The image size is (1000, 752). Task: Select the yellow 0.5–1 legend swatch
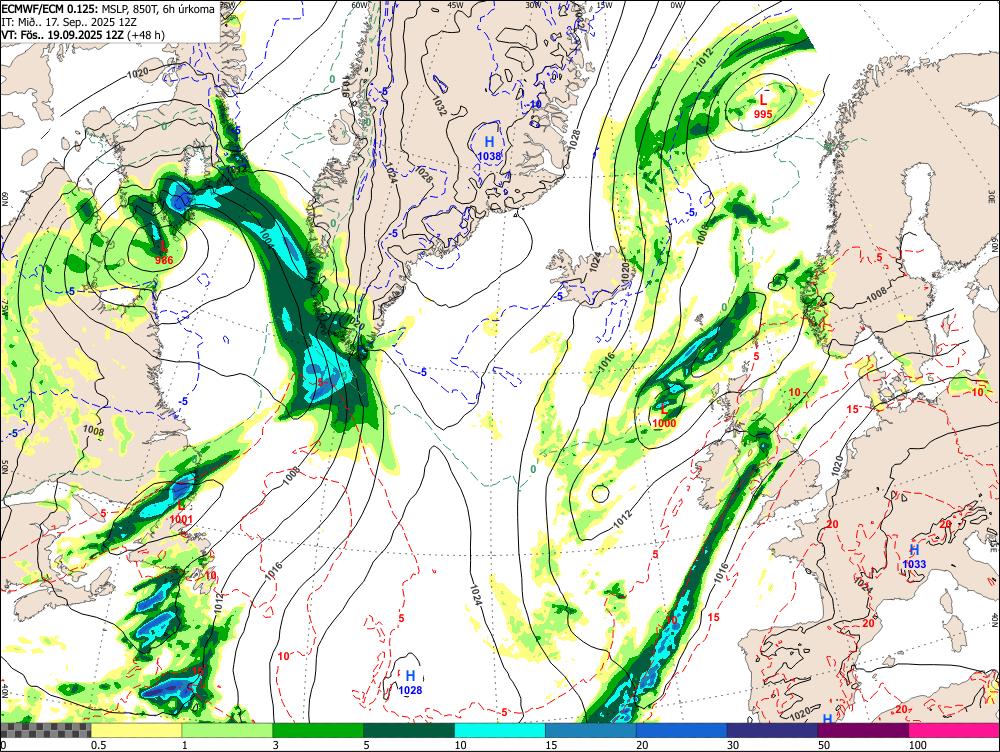[136, 730]
